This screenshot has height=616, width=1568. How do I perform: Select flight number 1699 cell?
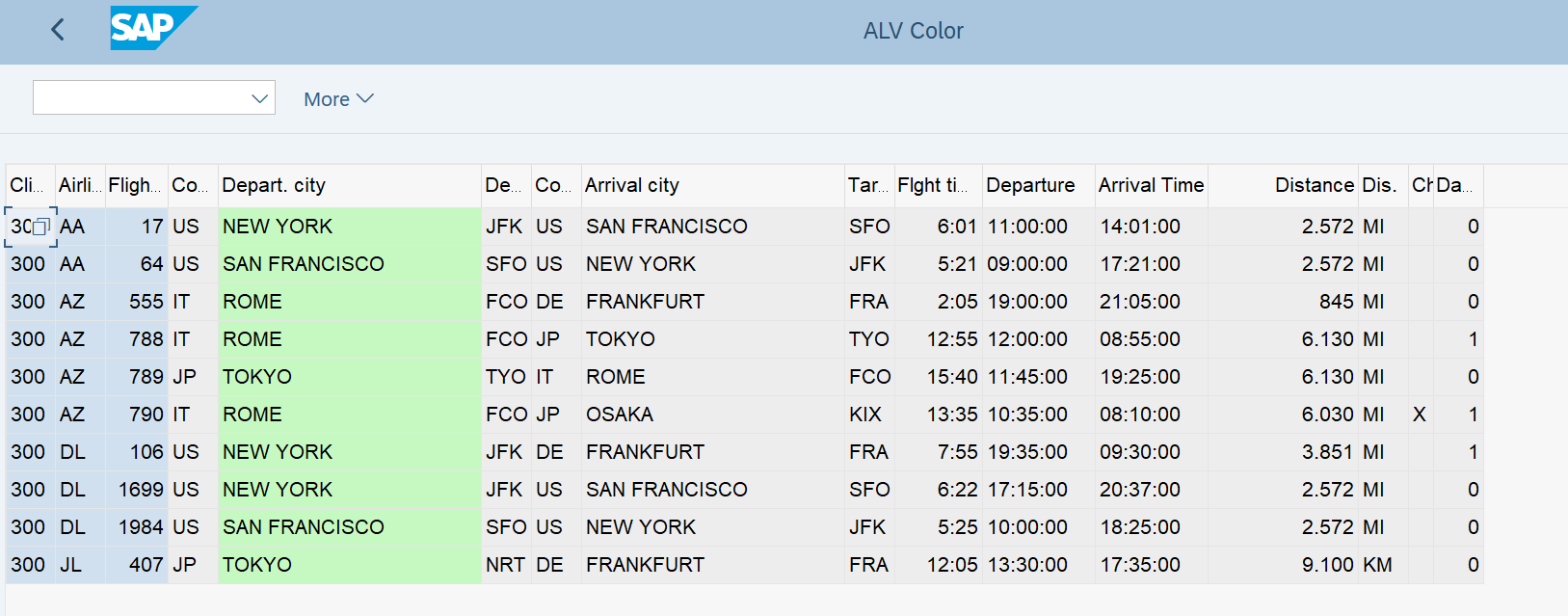tap(141, 490)
